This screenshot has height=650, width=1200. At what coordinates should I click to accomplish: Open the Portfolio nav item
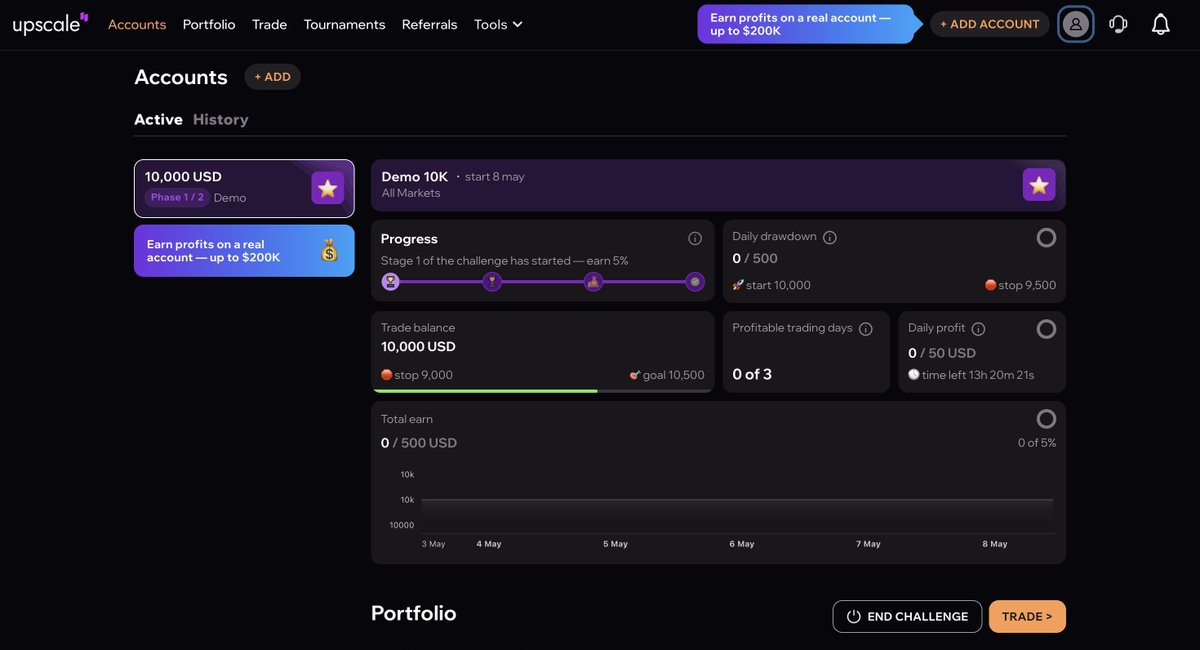(x=209, y=24)
